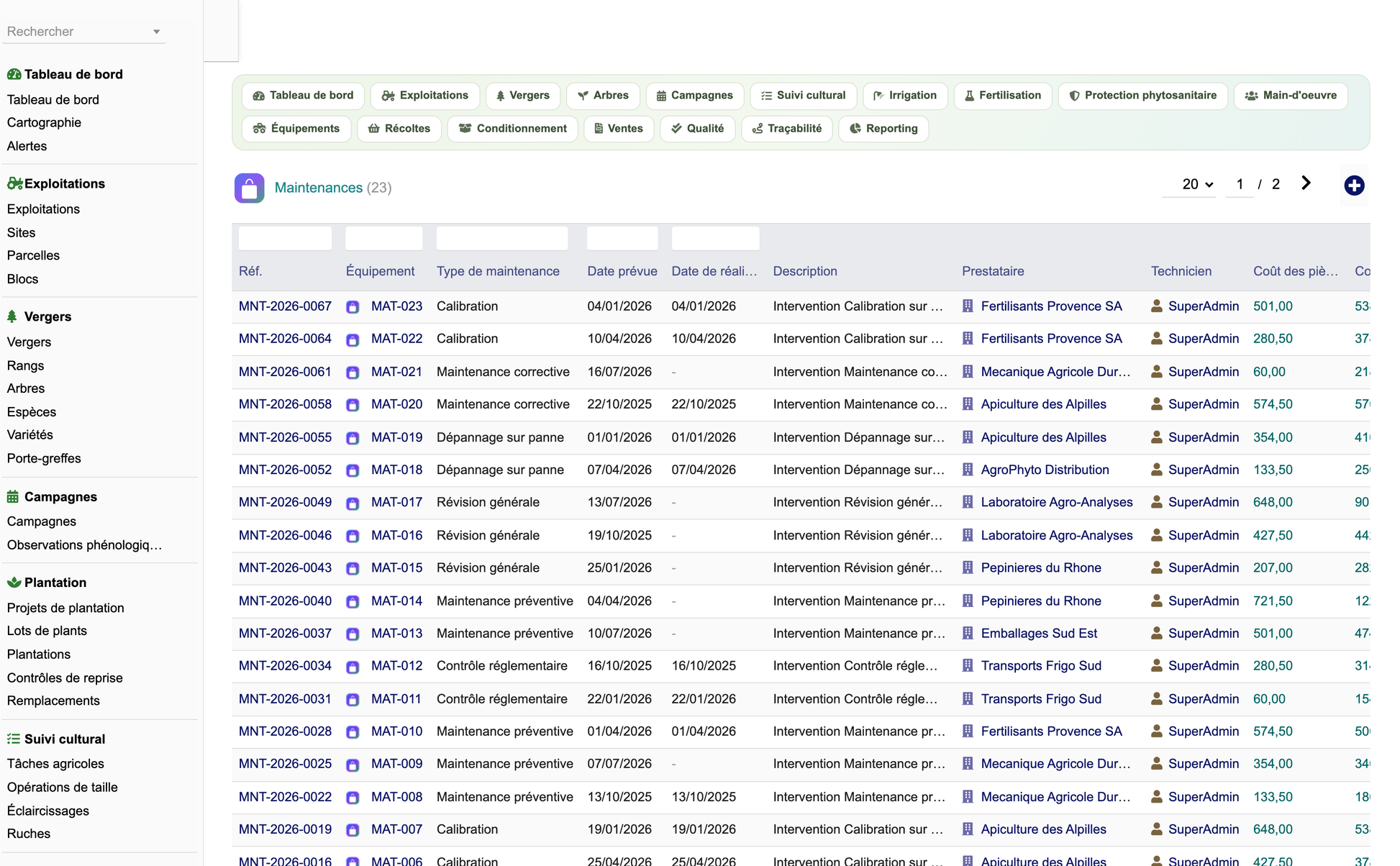
Task: Click the purple Maintenances bag icon
Action: (x=250, y=188)
